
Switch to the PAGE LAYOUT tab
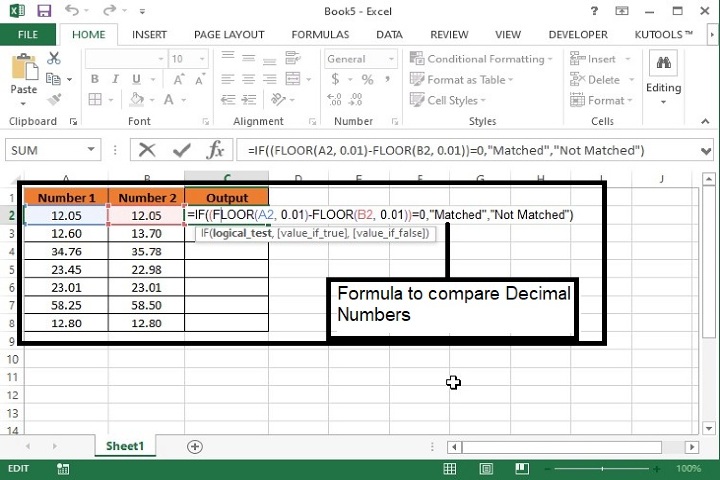pyautogui.click(x=229, y=34)
